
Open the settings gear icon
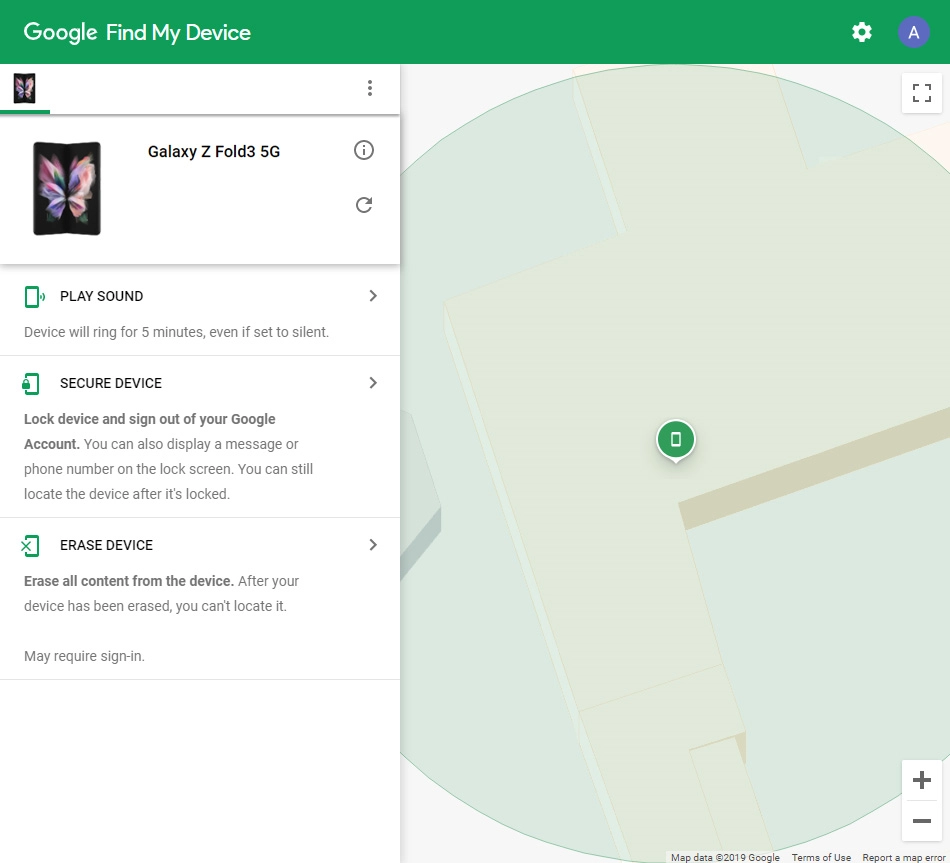pyautogui.click(x=862, y=32)
